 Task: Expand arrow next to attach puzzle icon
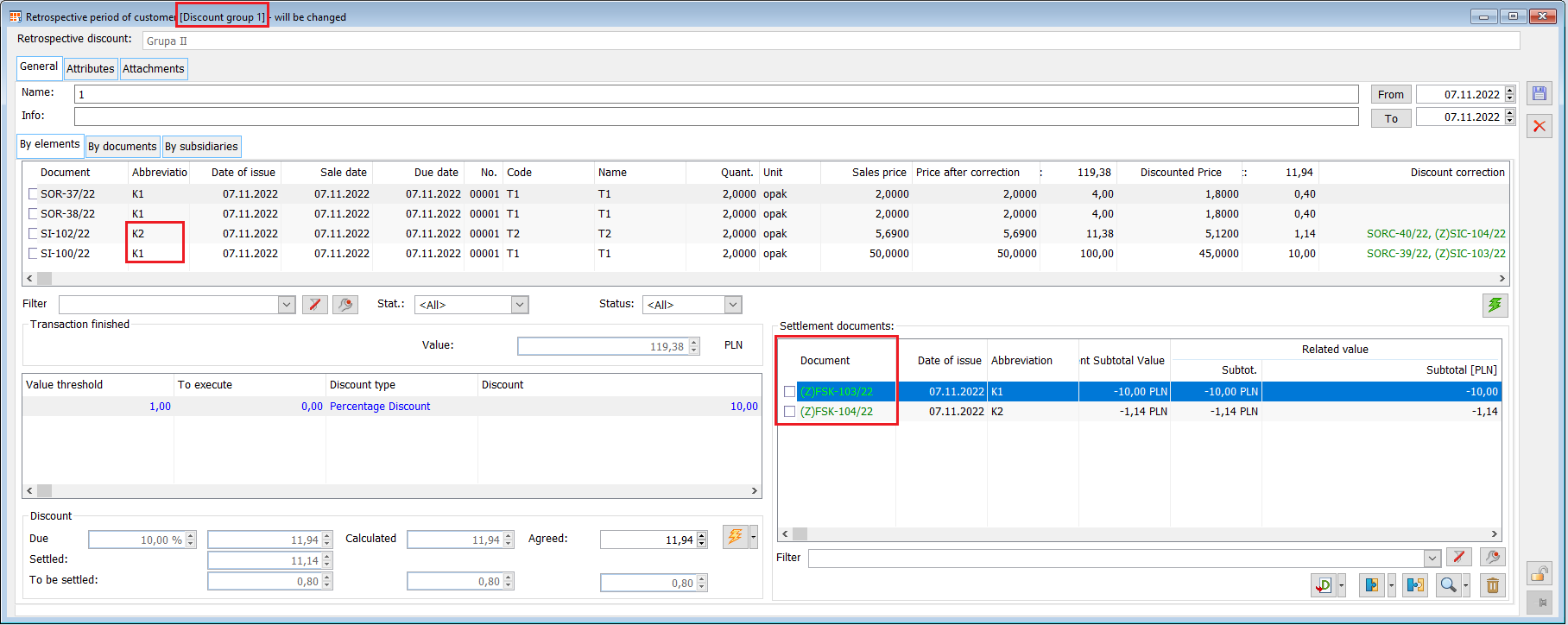[x=1391, y=585]
